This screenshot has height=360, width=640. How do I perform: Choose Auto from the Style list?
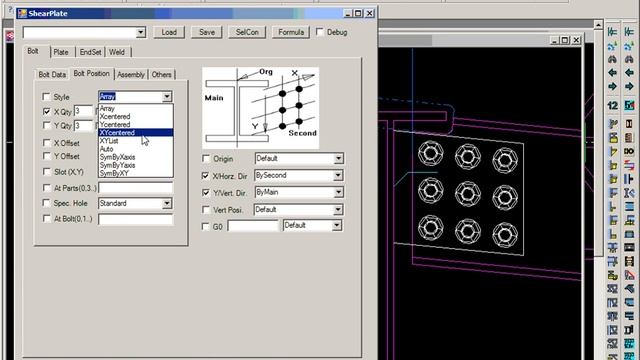tap(136, 149)
